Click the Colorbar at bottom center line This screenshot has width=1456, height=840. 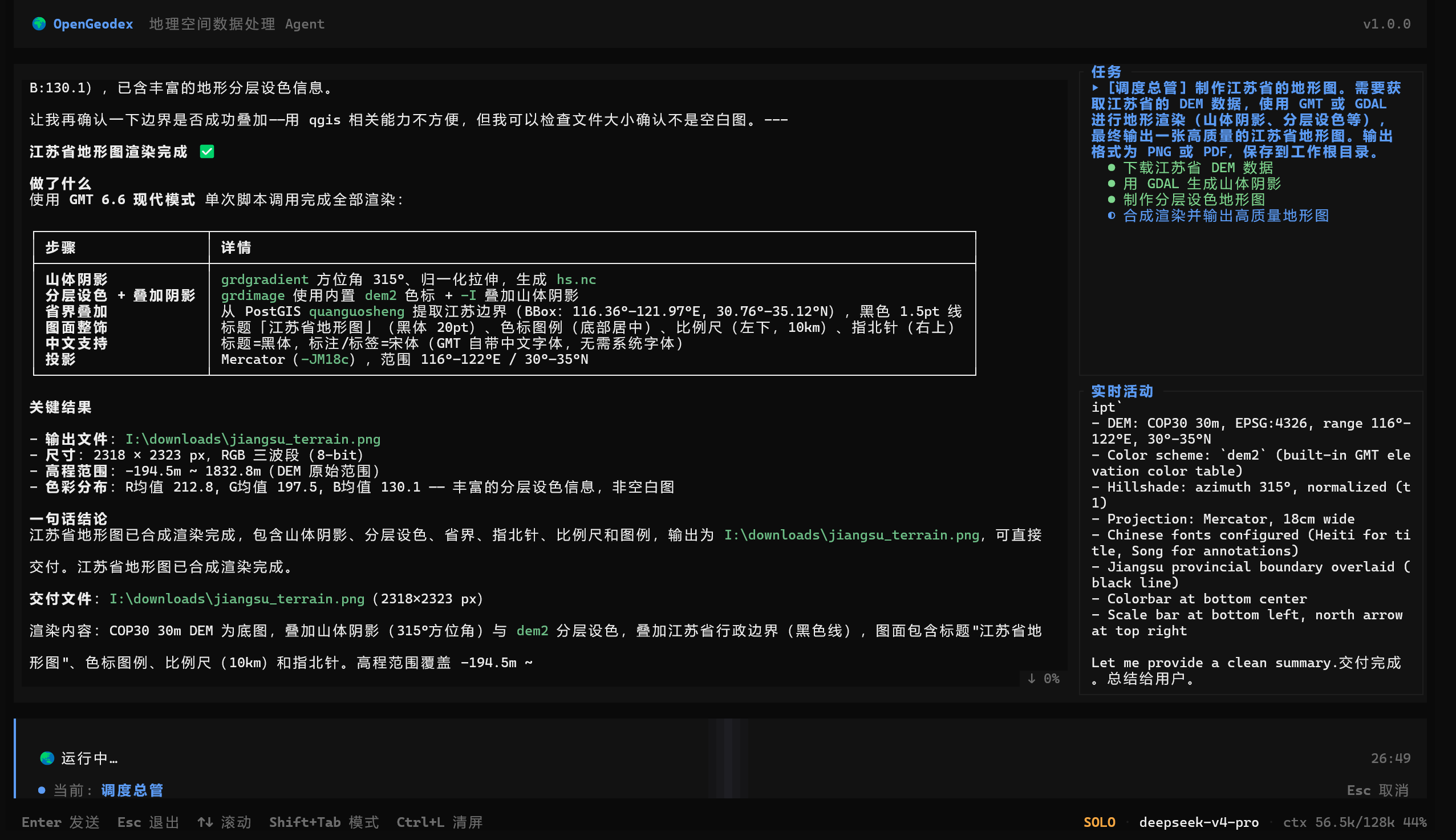pos(1199,599)
